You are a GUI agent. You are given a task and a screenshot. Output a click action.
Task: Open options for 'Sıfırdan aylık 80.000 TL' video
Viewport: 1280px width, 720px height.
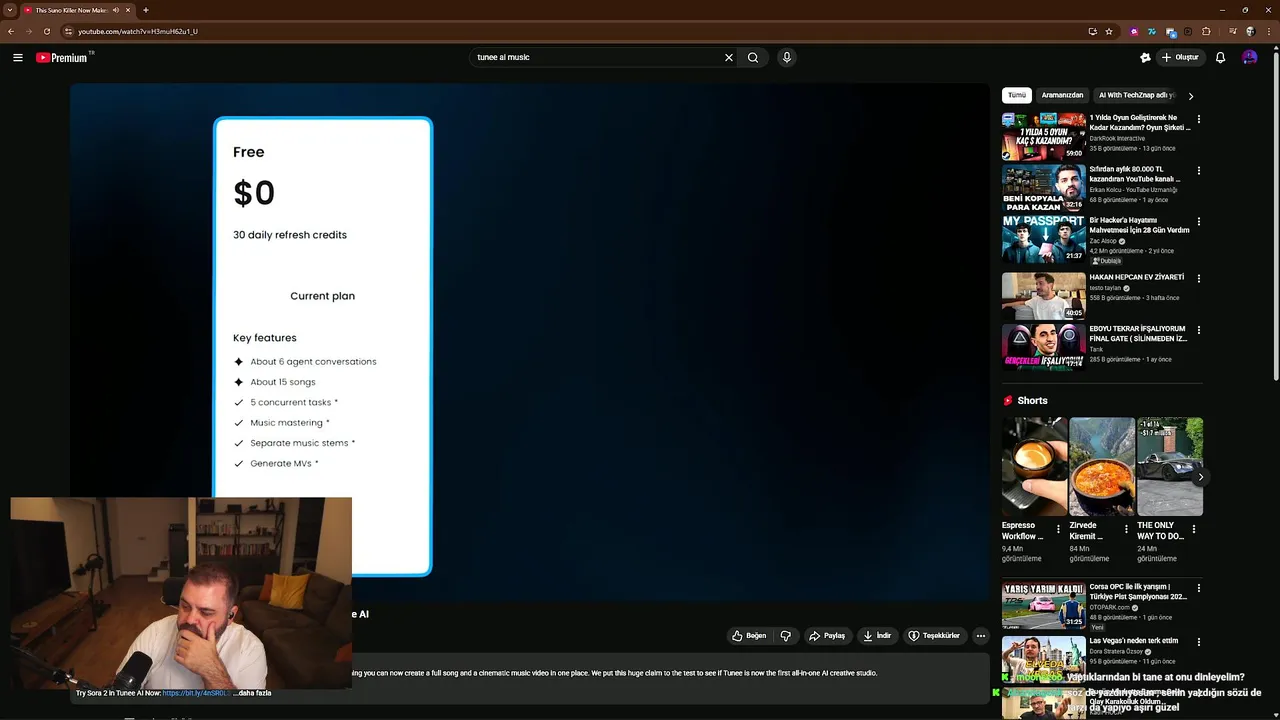[1199, 171]
